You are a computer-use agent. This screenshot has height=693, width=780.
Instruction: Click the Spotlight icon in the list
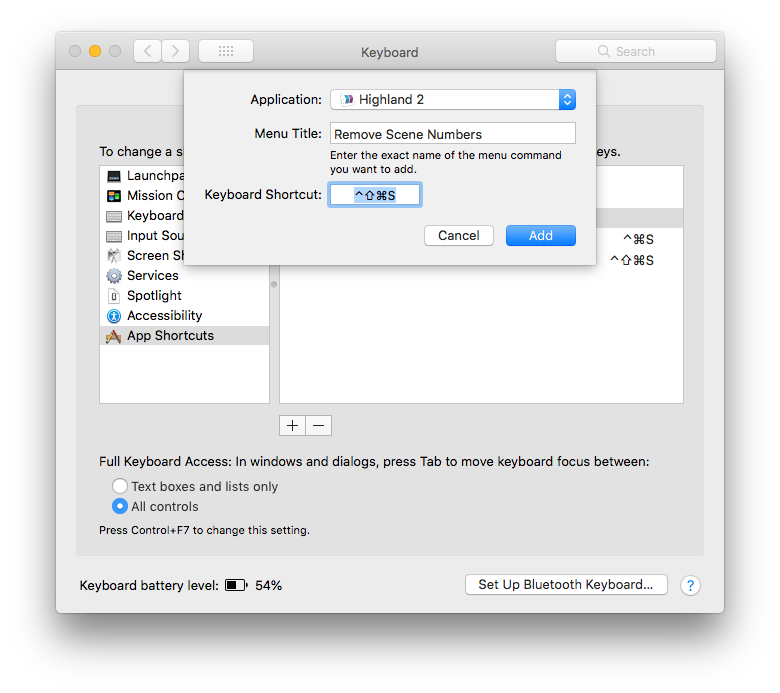click(x=114, y=296)
